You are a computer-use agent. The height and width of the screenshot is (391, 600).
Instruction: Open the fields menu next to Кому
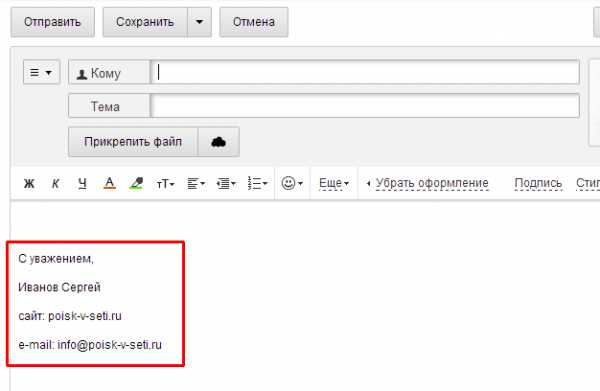click(x=41, y=72)
